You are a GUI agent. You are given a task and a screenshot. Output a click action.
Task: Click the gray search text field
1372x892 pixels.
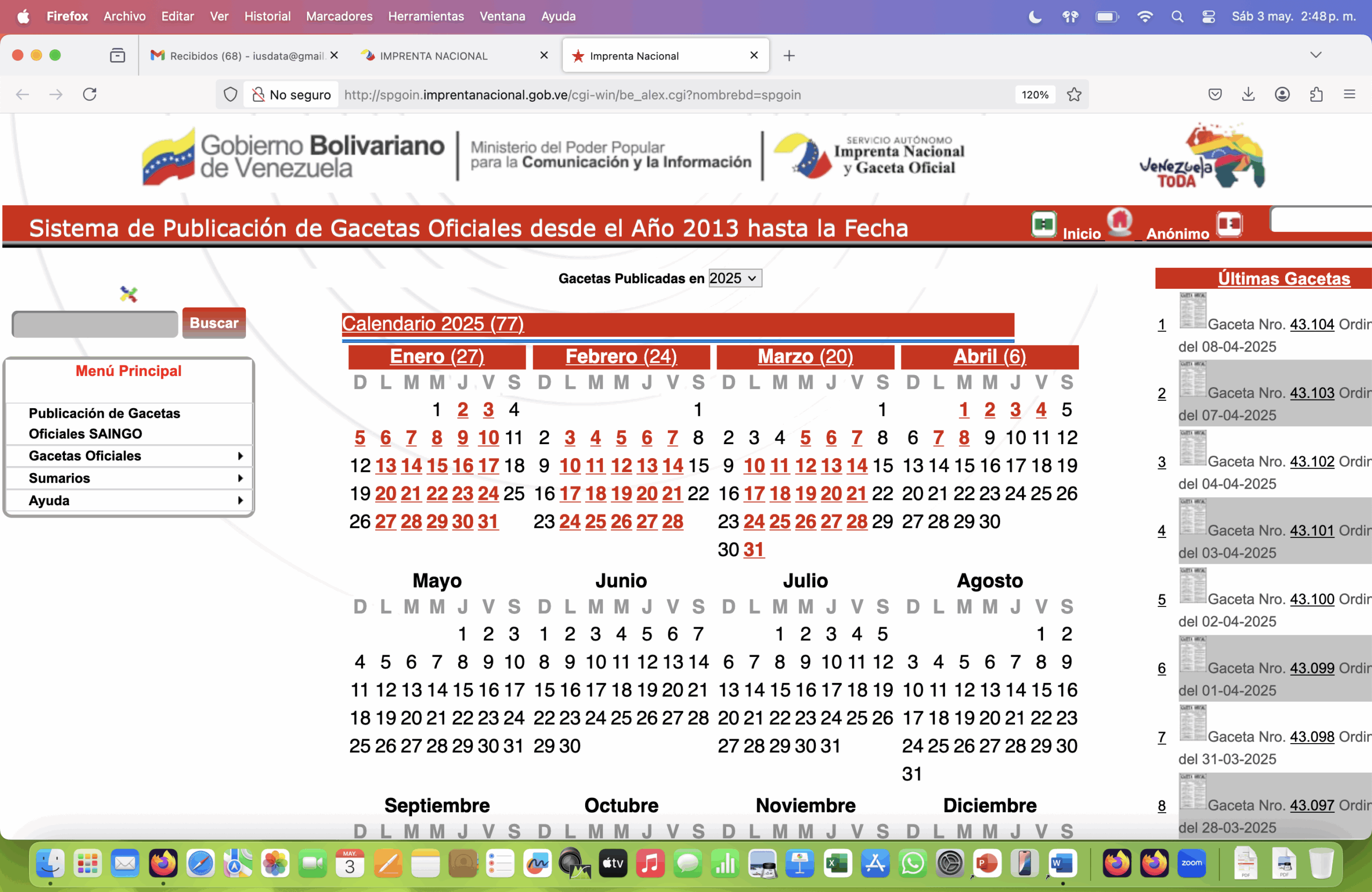point(95,325)
